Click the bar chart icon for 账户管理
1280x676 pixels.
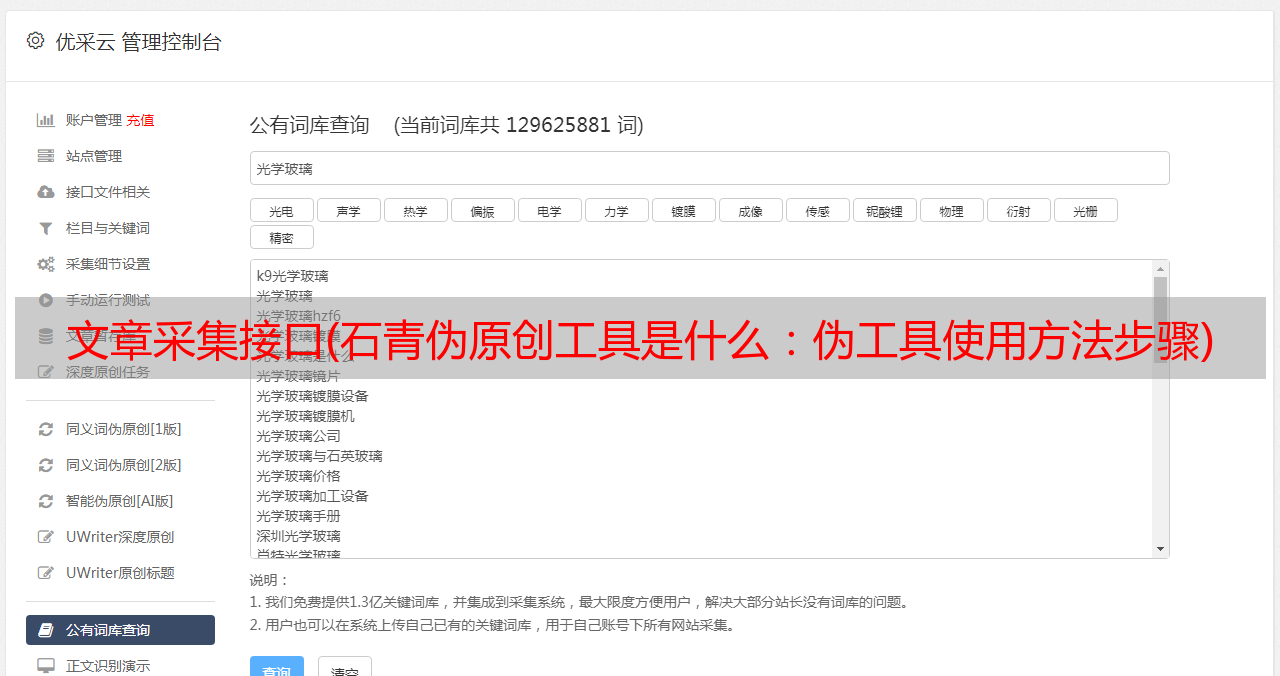coord(46,120)
